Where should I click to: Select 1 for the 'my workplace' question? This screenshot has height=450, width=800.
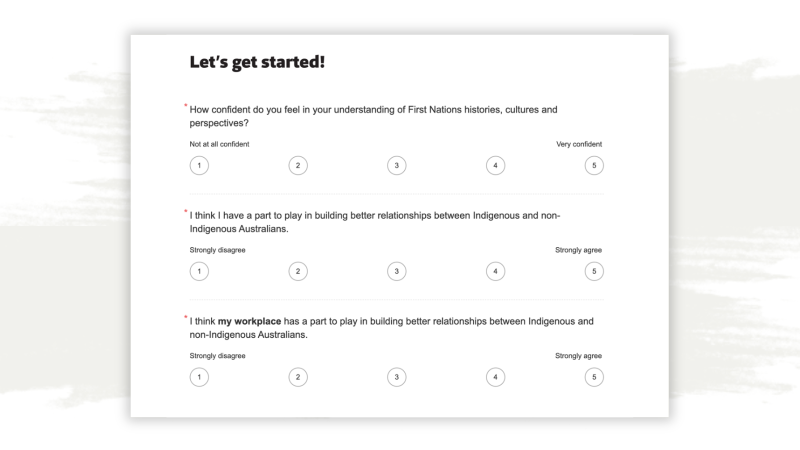pos(199,376)
